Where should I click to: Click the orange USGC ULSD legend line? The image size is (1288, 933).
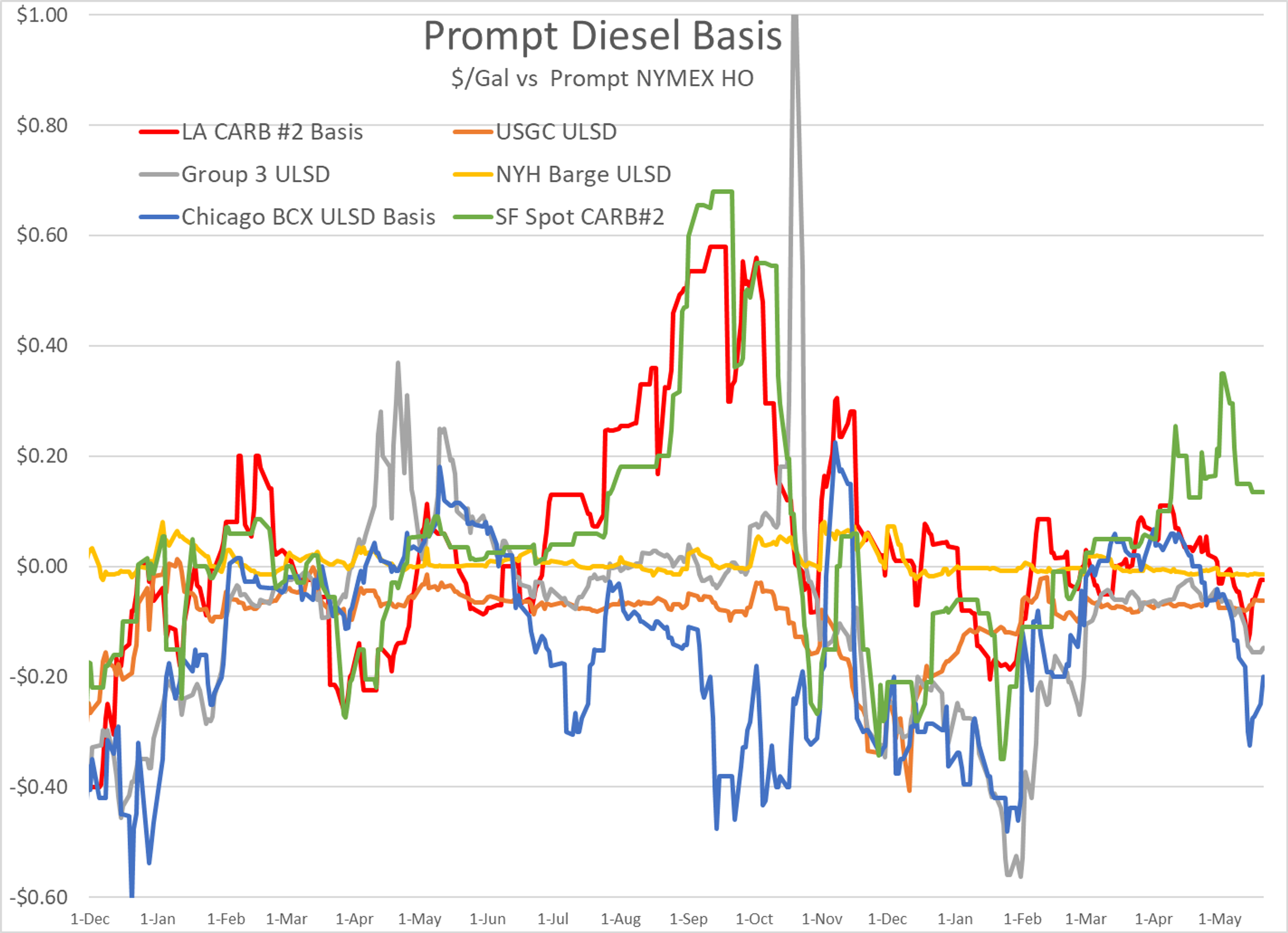point(473,132)
